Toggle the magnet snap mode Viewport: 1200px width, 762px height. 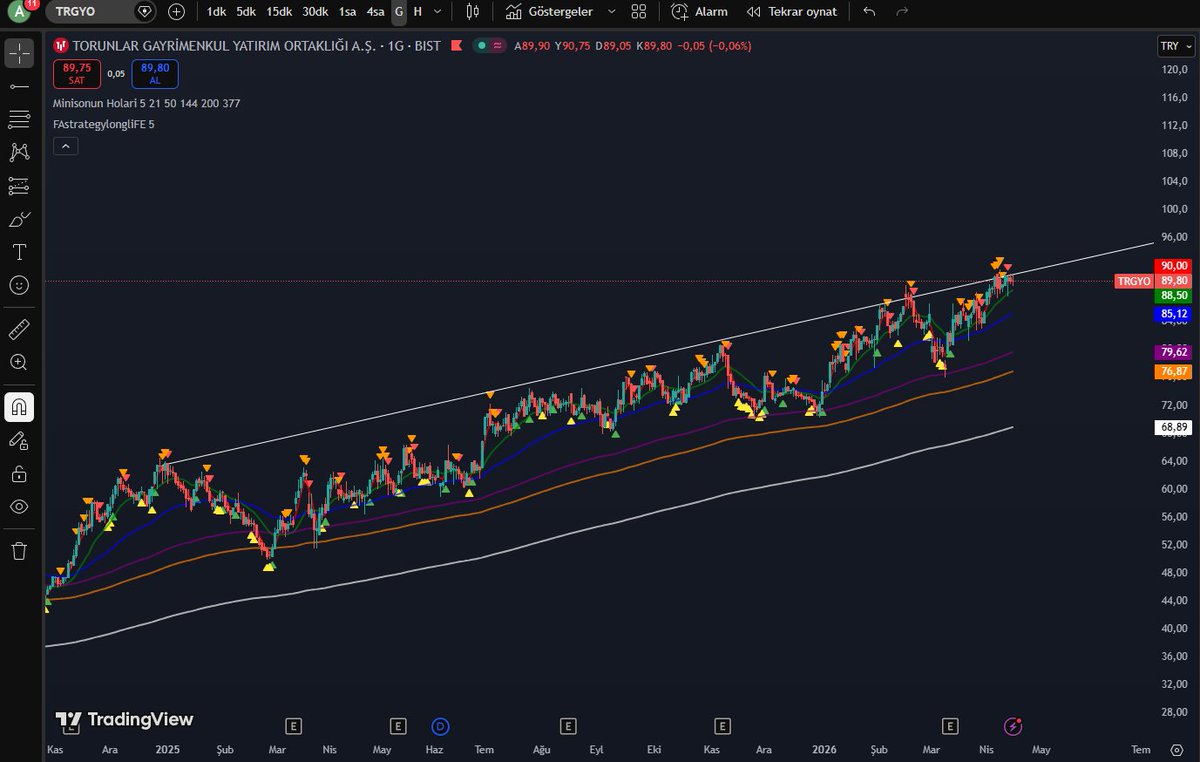19,407
